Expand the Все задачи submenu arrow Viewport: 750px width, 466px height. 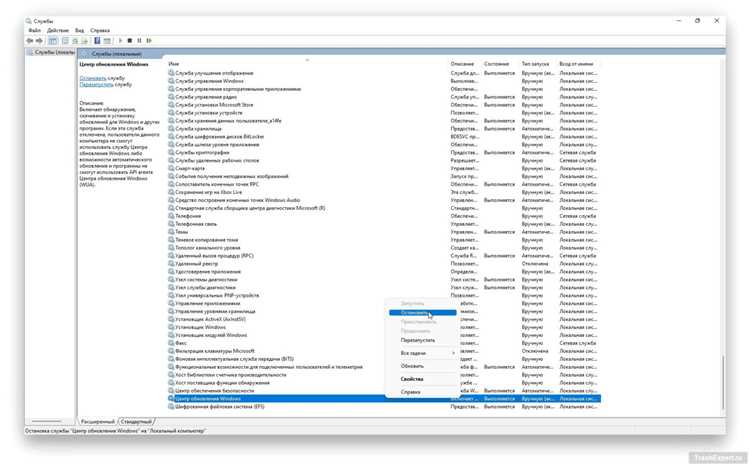click(453, 353)
